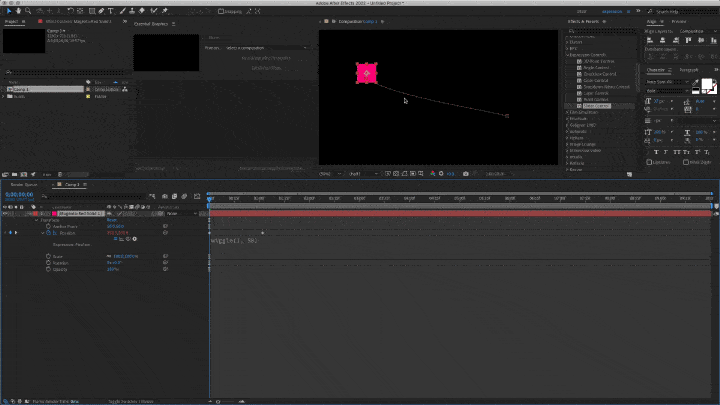The height and width of the screenshot is (405, 720).
Task: Select the Roto Brush tool
Action: pyautogui.click(x=154, y=11)
